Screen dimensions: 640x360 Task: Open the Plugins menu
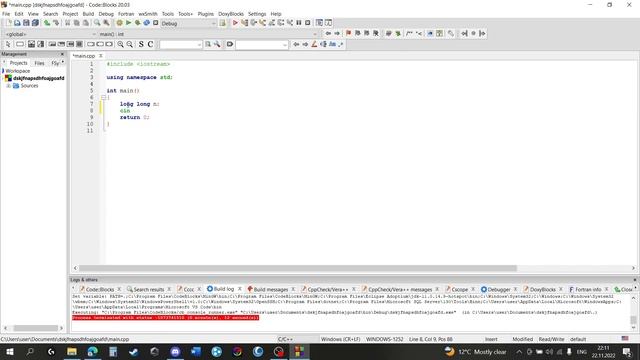[206, 14]
